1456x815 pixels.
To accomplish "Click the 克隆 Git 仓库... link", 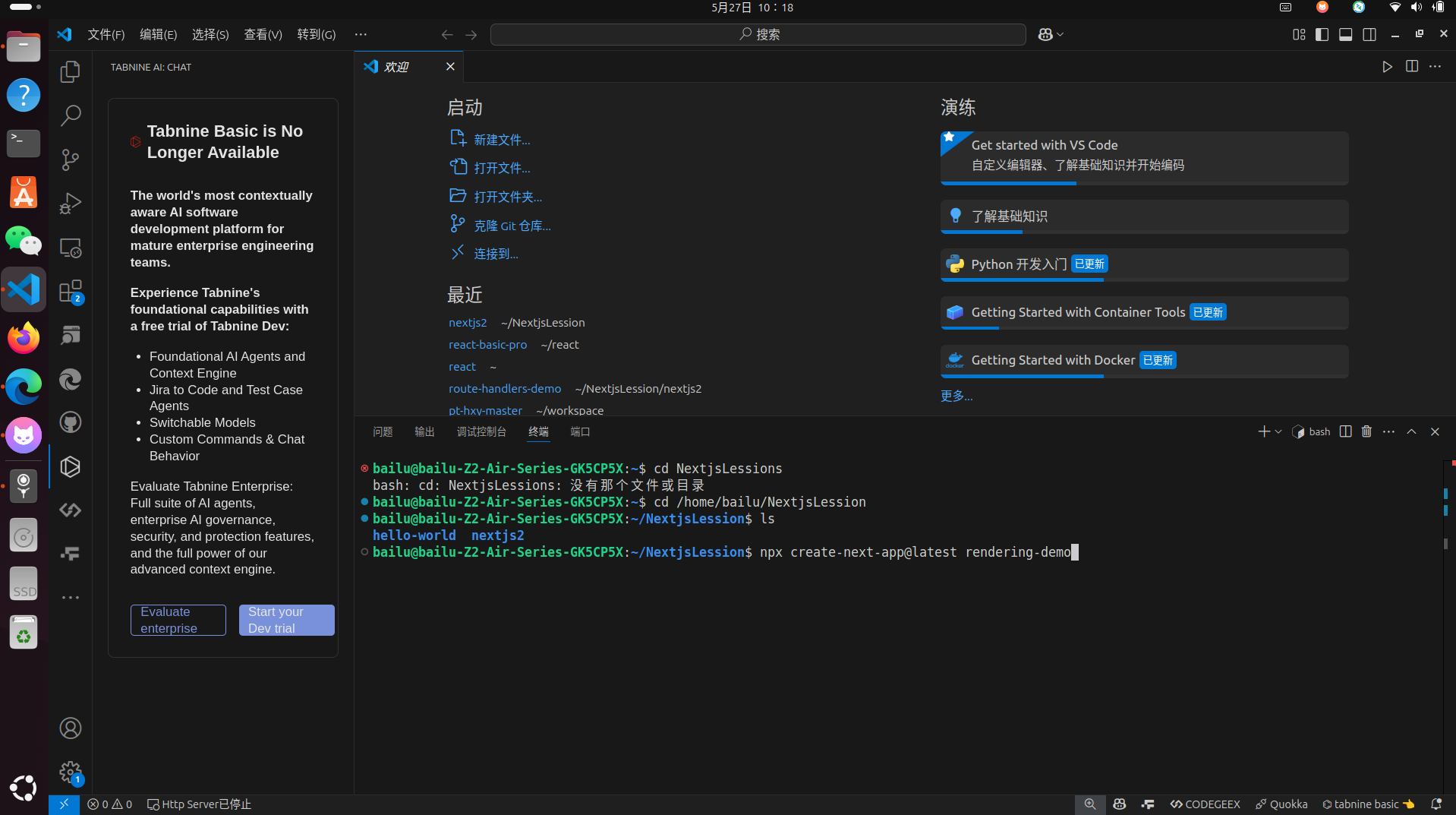I will (x=512, y=226).
